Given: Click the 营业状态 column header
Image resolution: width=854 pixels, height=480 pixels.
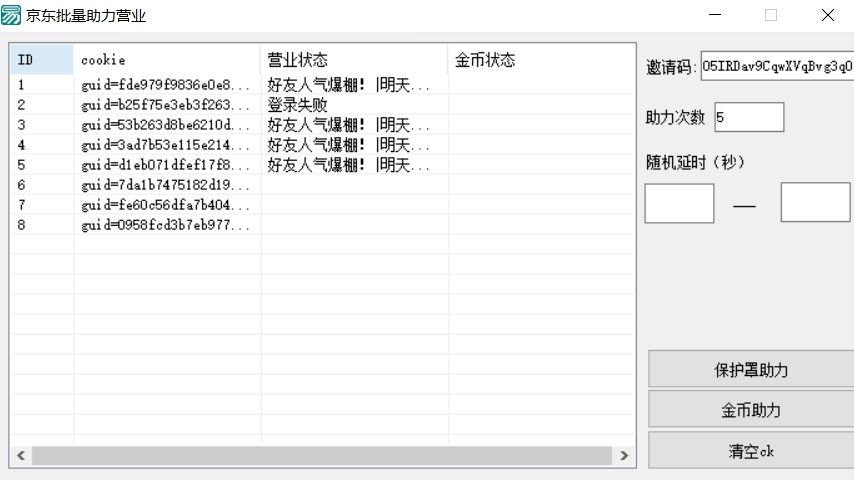Looking at the screenshot, I should tap(354, 61).
